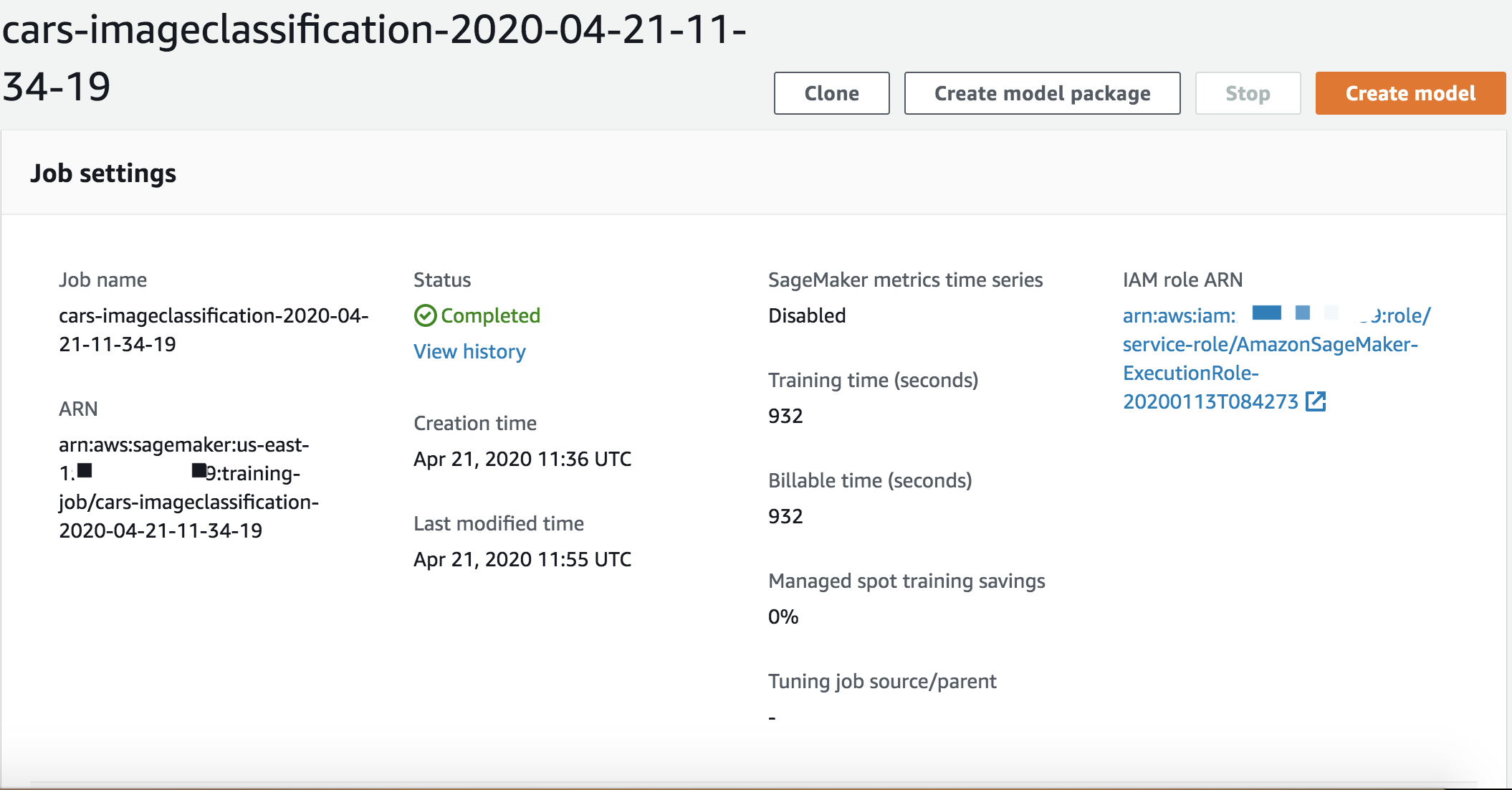Click the Managed spot training savings label
Image resolution: width=1512 pixels, height=790 pixels.
pos(906,581)
